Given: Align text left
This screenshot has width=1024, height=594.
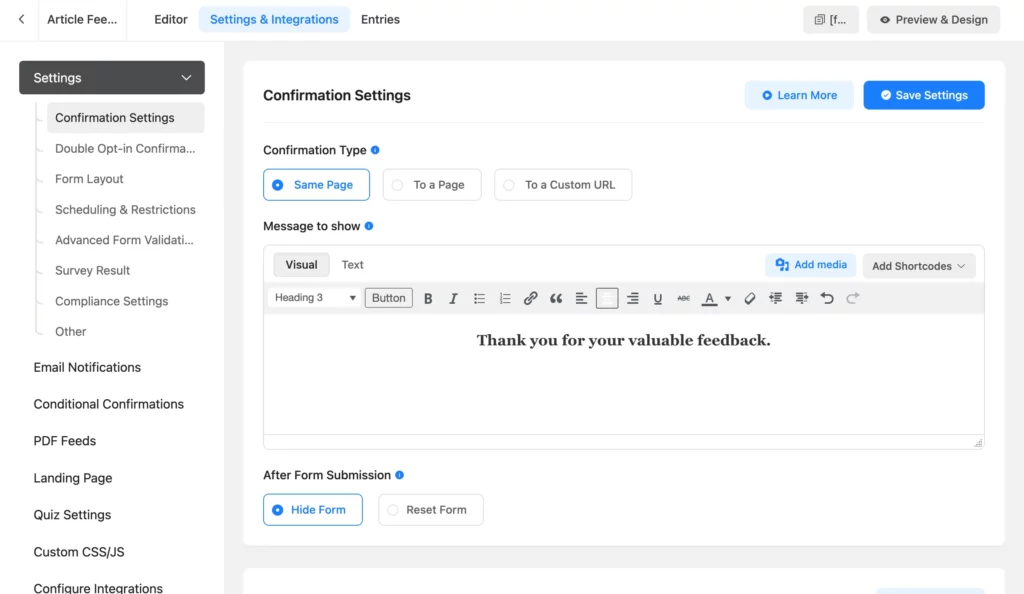Looking at the screenshot, I should point(581,298).
